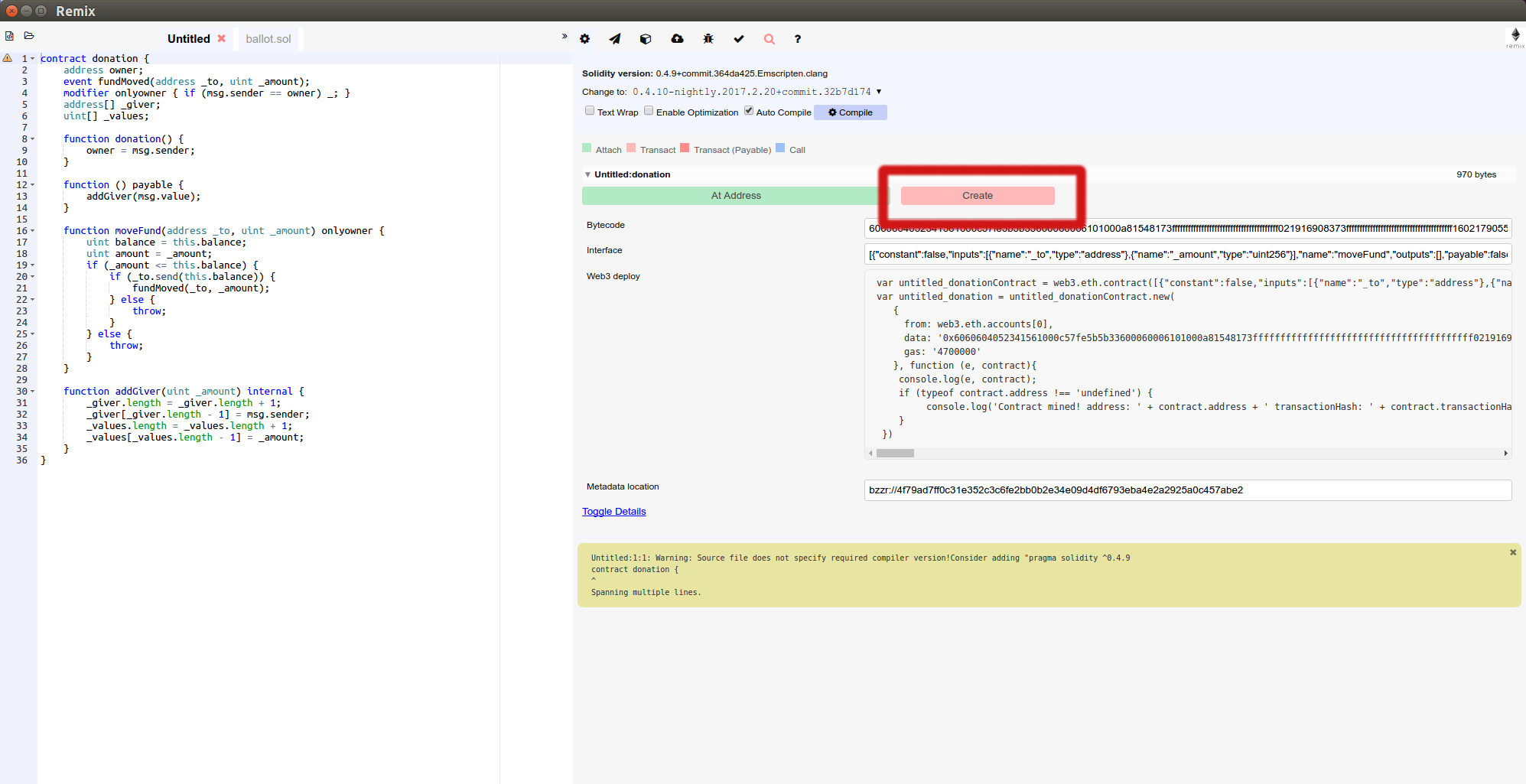Viewport: 1526px width, 784px height.
Task: Click the cloud upload publish icon
Action: pyautogui.click(x=677, y=39)
